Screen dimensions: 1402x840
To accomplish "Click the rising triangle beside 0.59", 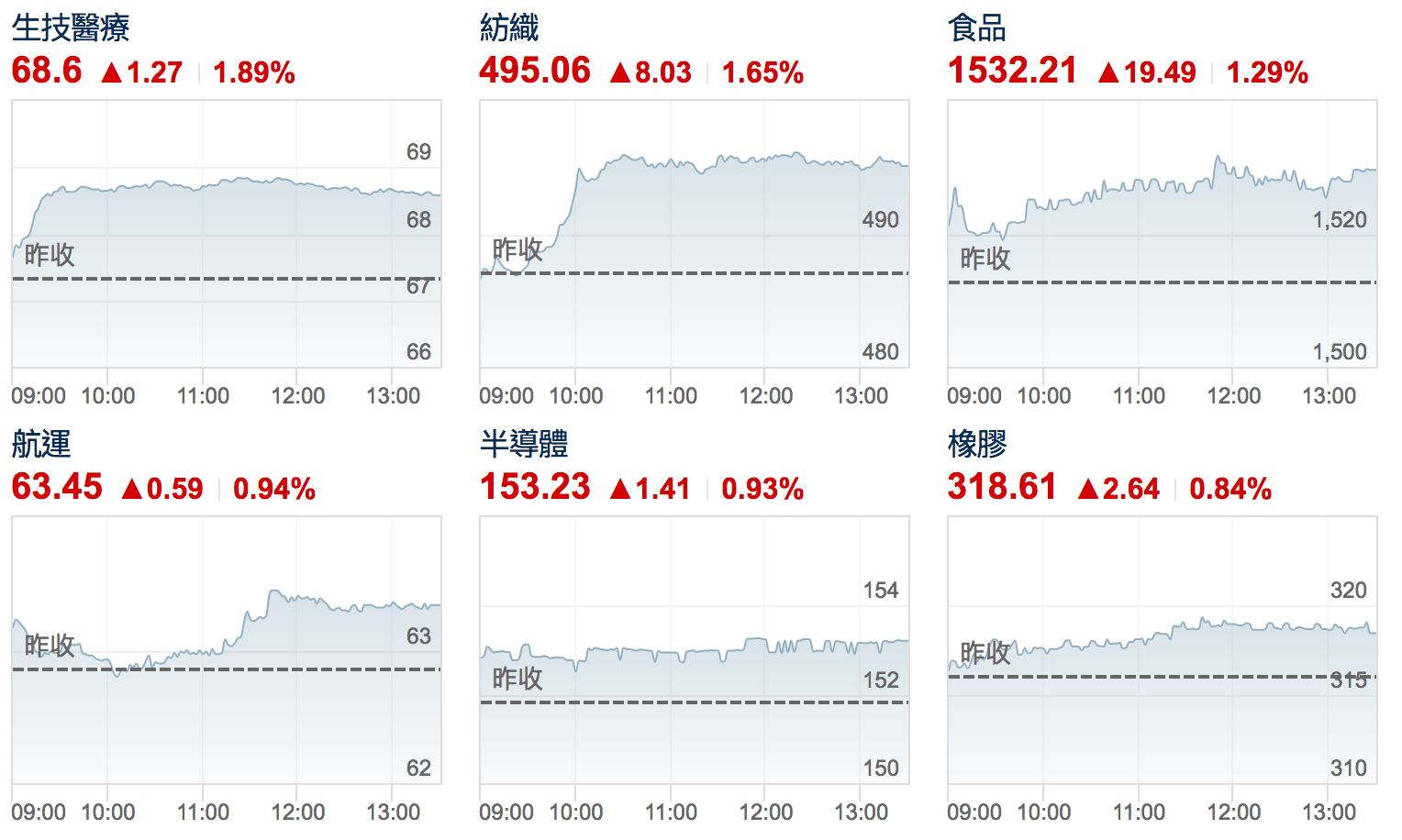I will coord(132,489).
